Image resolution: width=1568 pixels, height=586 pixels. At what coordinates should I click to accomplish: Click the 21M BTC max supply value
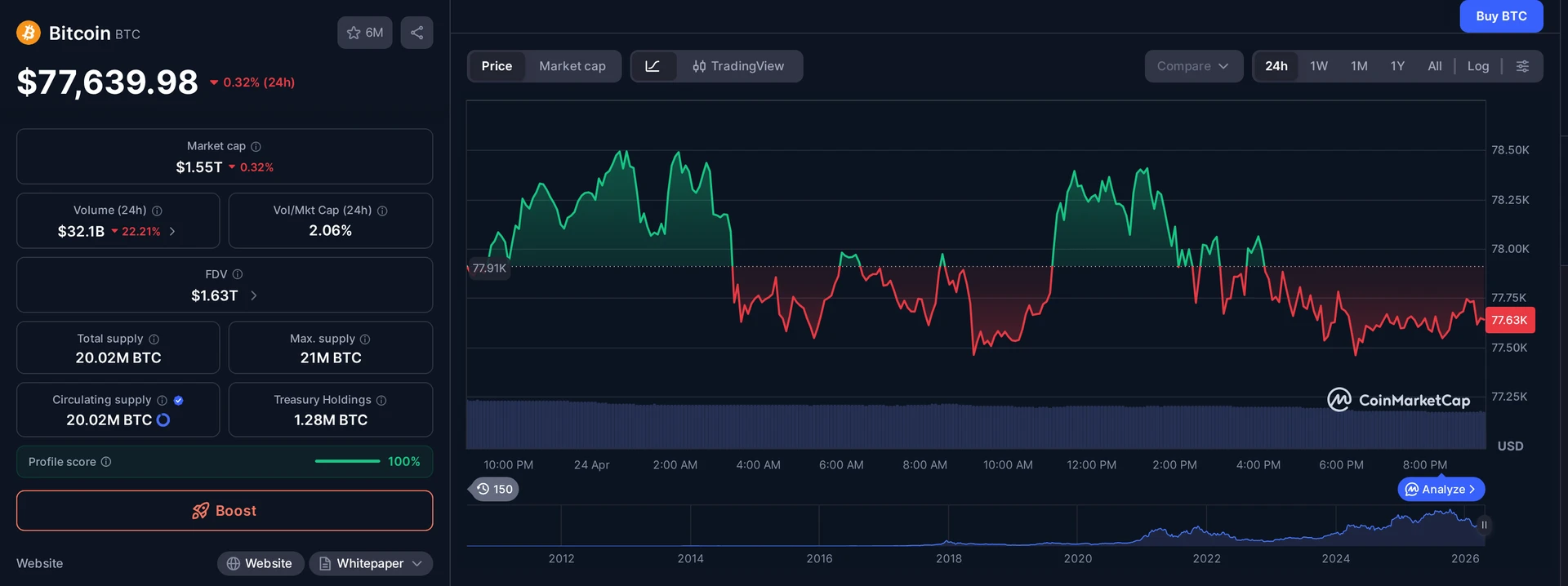331,357
